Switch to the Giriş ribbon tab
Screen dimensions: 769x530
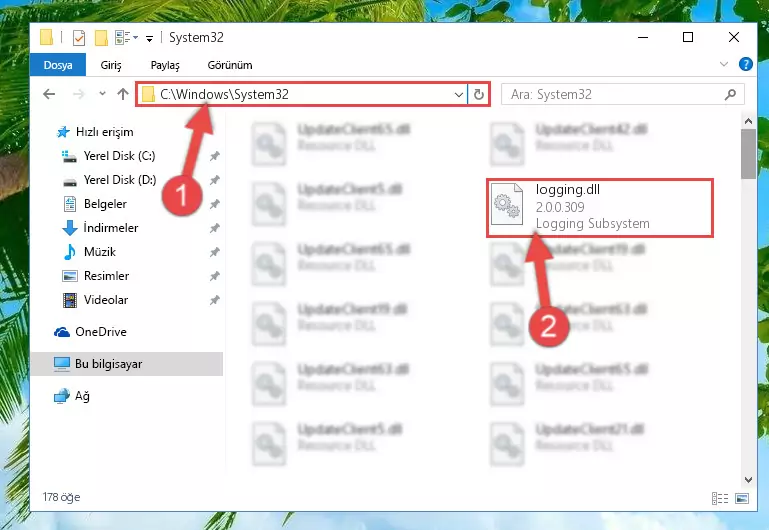click(x=111, y=65)
